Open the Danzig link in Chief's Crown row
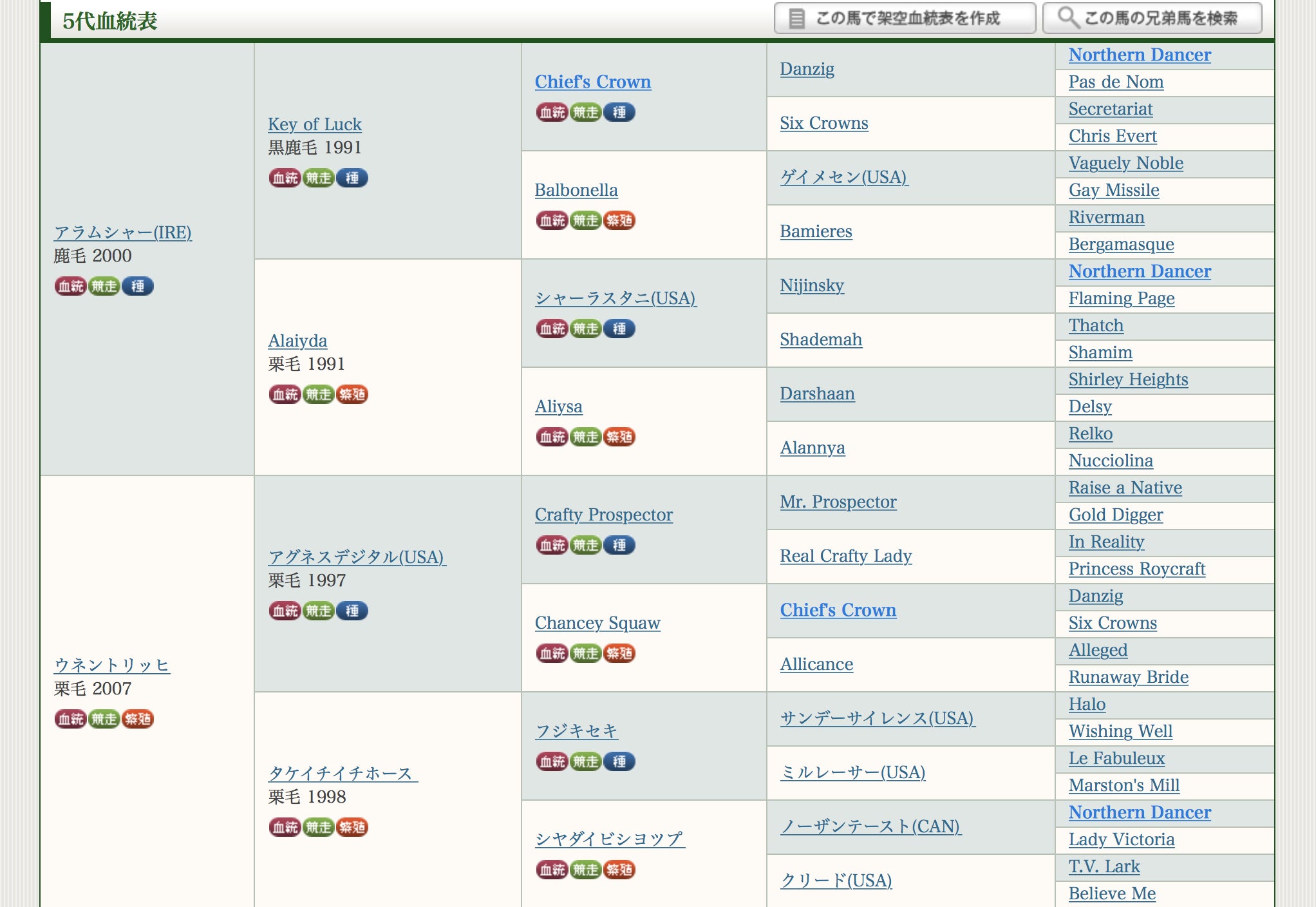This screenshot has width=1316, height=907. (x=807, y=69)
